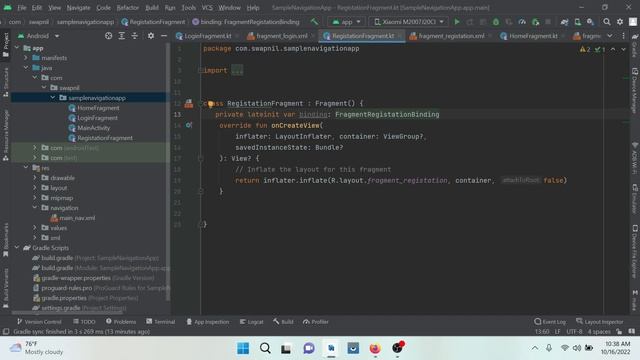
Task: Open the recent tabs options vertical dots
Action: (x=623, y=36)
